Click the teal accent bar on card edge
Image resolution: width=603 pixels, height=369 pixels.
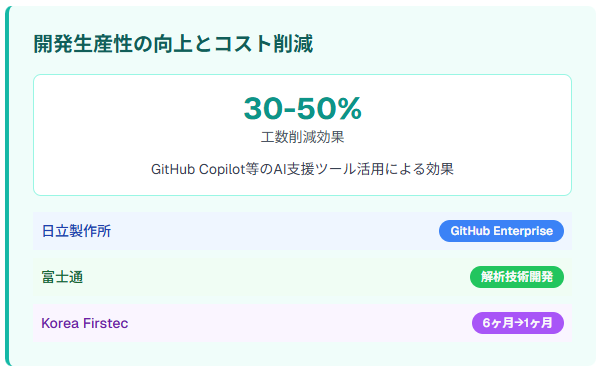click(7, 186)
